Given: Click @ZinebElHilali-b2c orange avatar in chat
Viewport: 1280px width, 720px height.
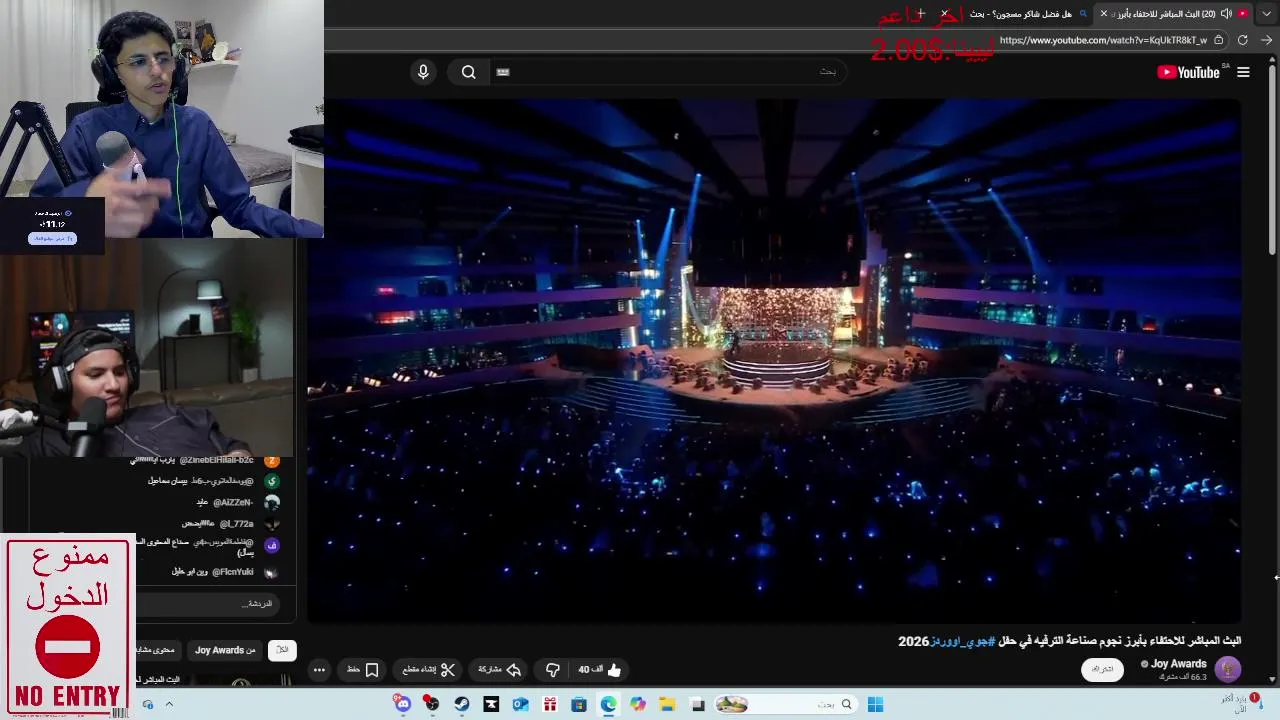Looking at the screenshot, I should coord(272,460).
